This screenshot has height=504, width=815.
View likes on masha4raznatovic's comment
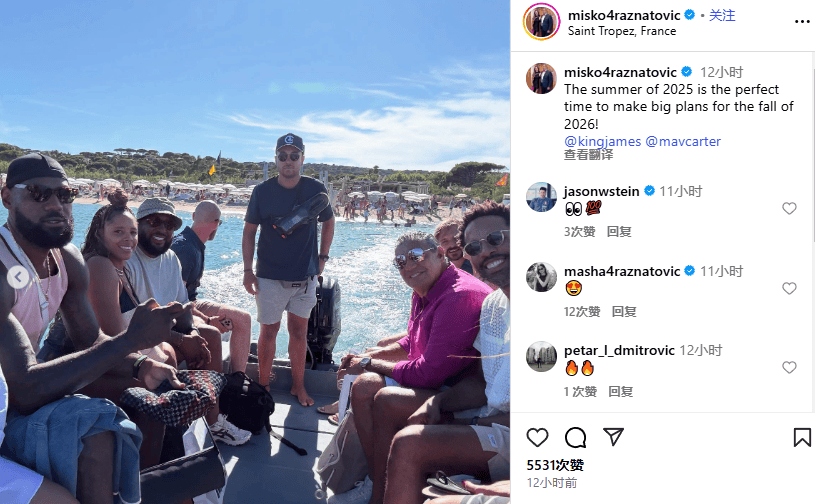pos(582,312)
